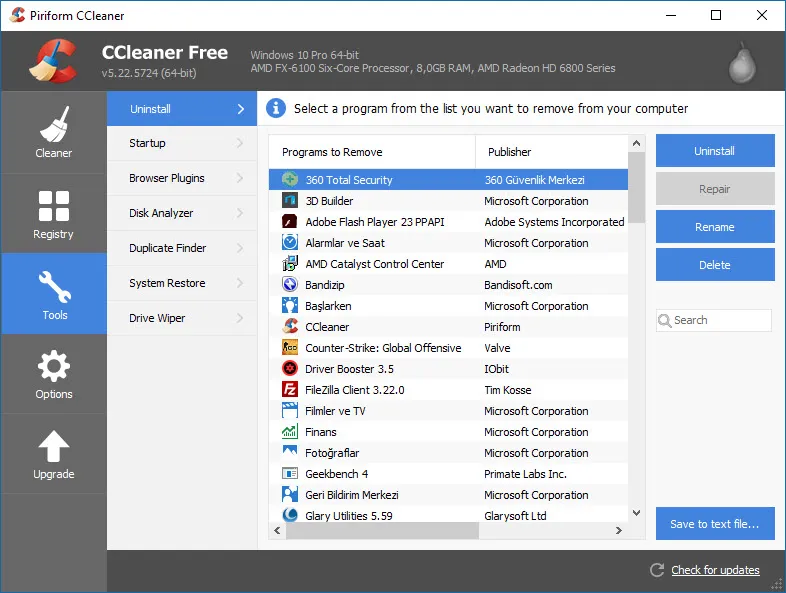Click the Glary Utilities 5.59 icon

click(x=290, y=515)
